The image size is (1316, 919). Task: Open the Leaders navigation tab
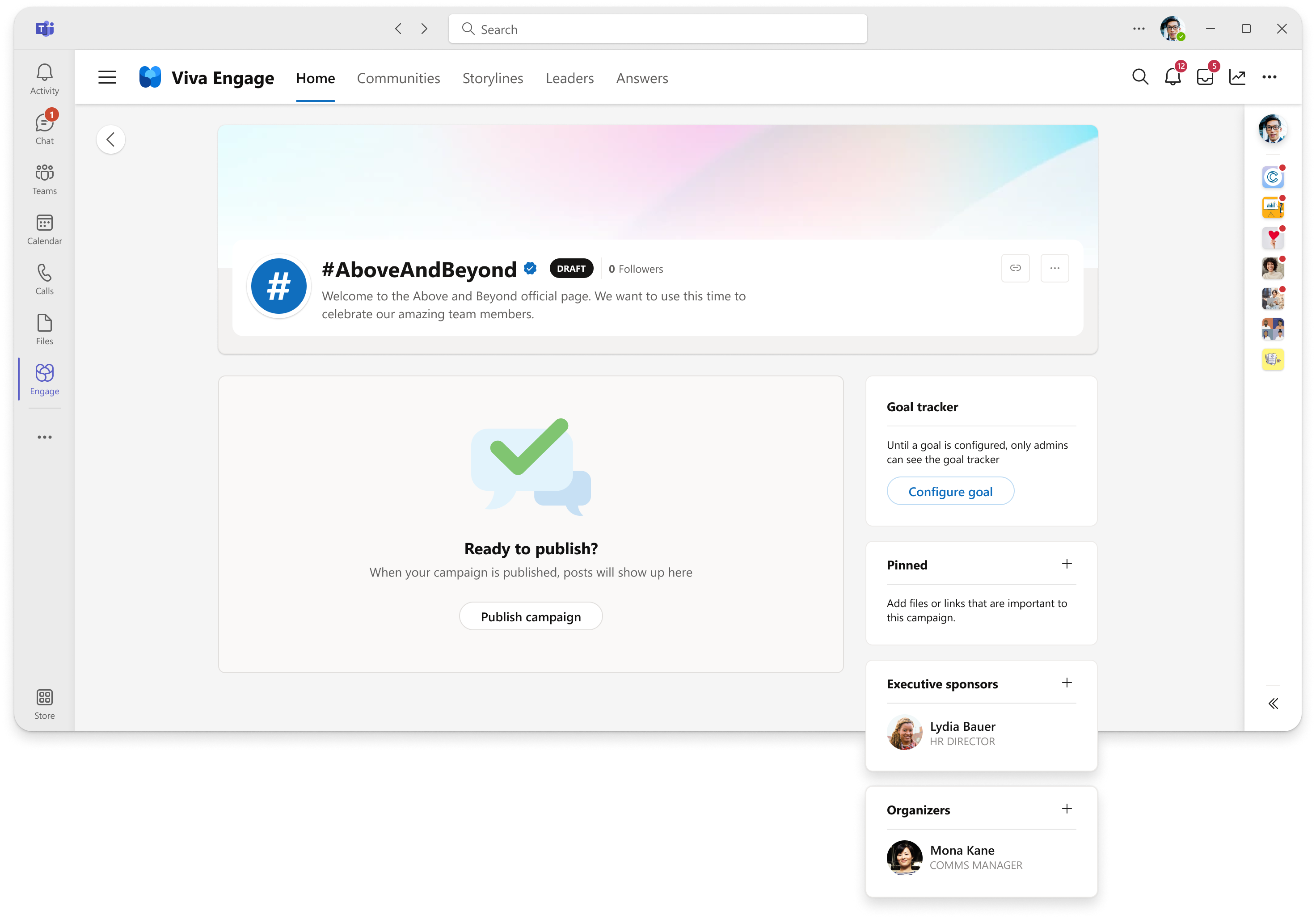(x=569, y=77)
